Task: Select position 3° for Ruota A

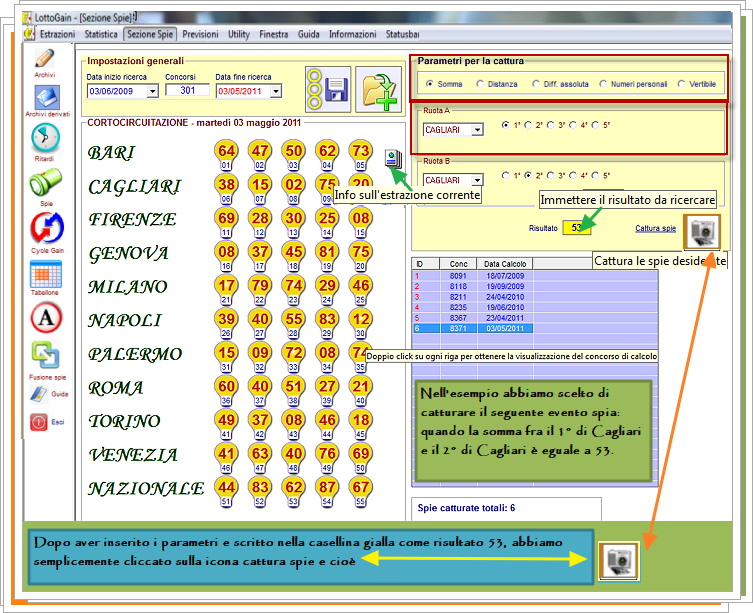Action: 550,125
